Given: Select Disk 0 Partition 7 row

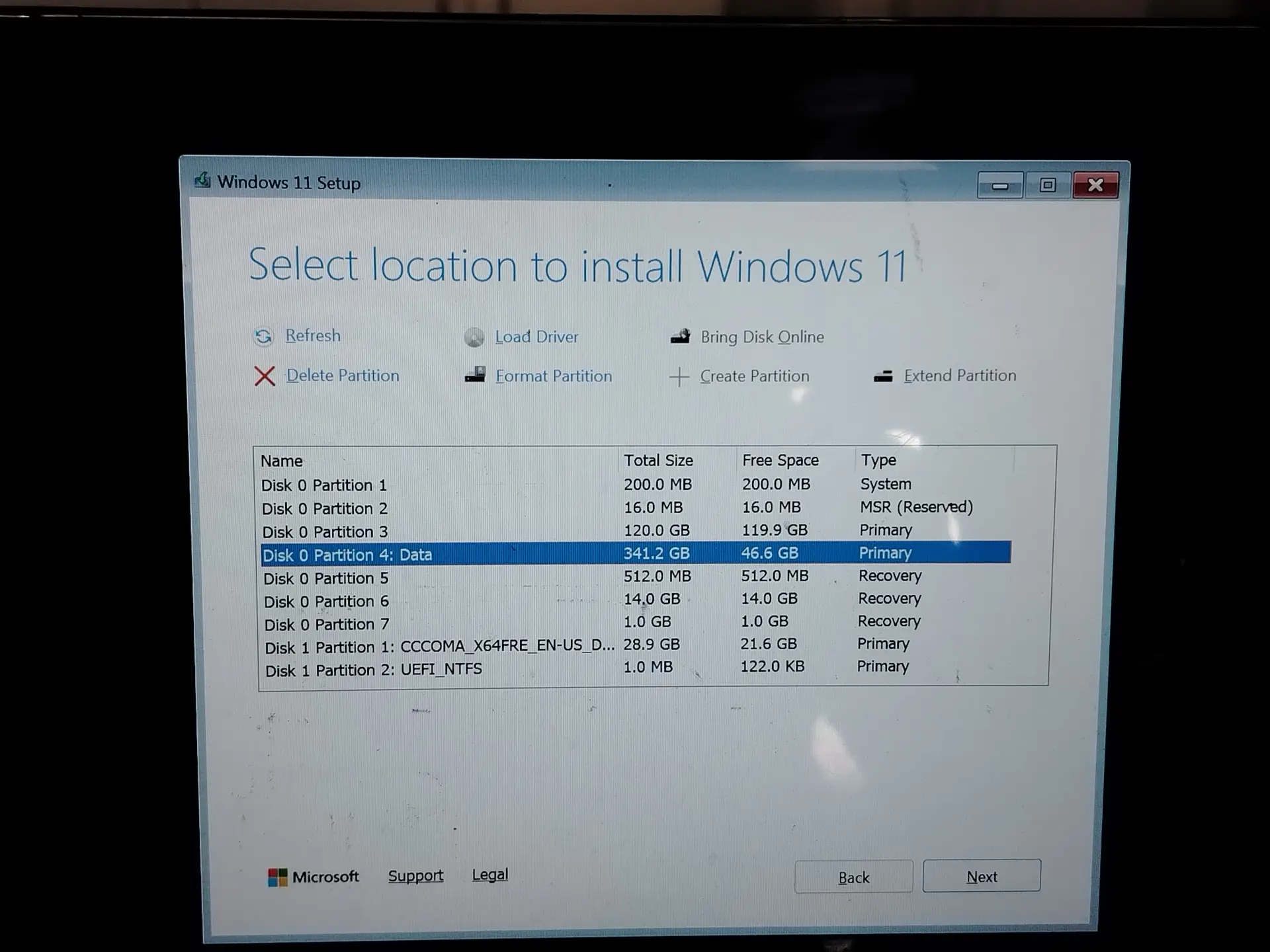Looking at the screenshot, I should point(636,623).
